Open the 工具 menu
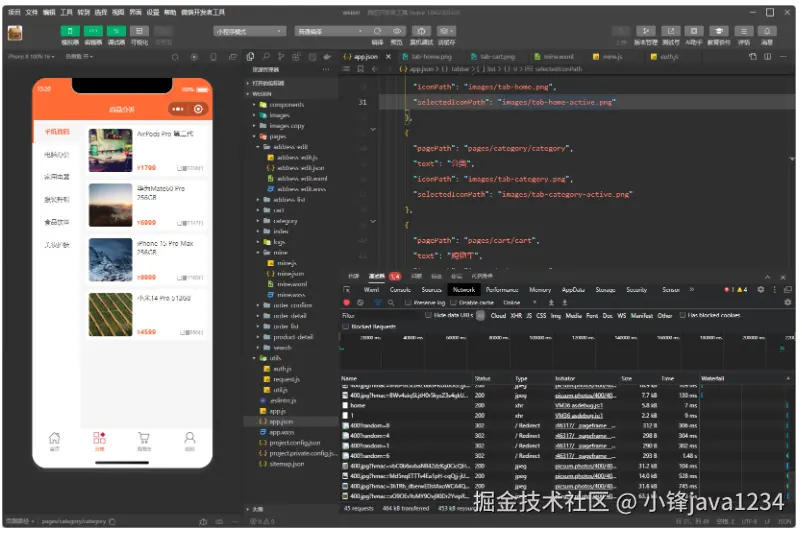 [x=66, y=12]
